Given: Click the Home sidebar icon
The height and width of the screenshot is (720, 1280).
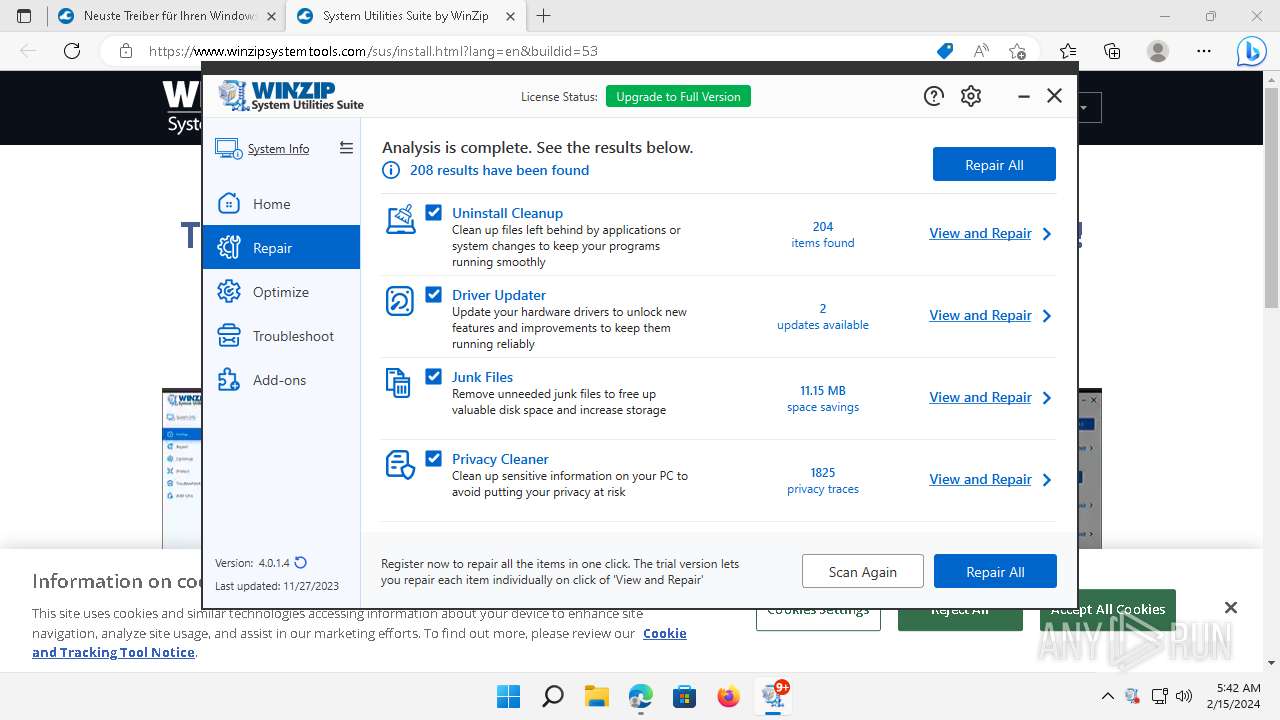Looking at the screenshot, I should [229, 204].
